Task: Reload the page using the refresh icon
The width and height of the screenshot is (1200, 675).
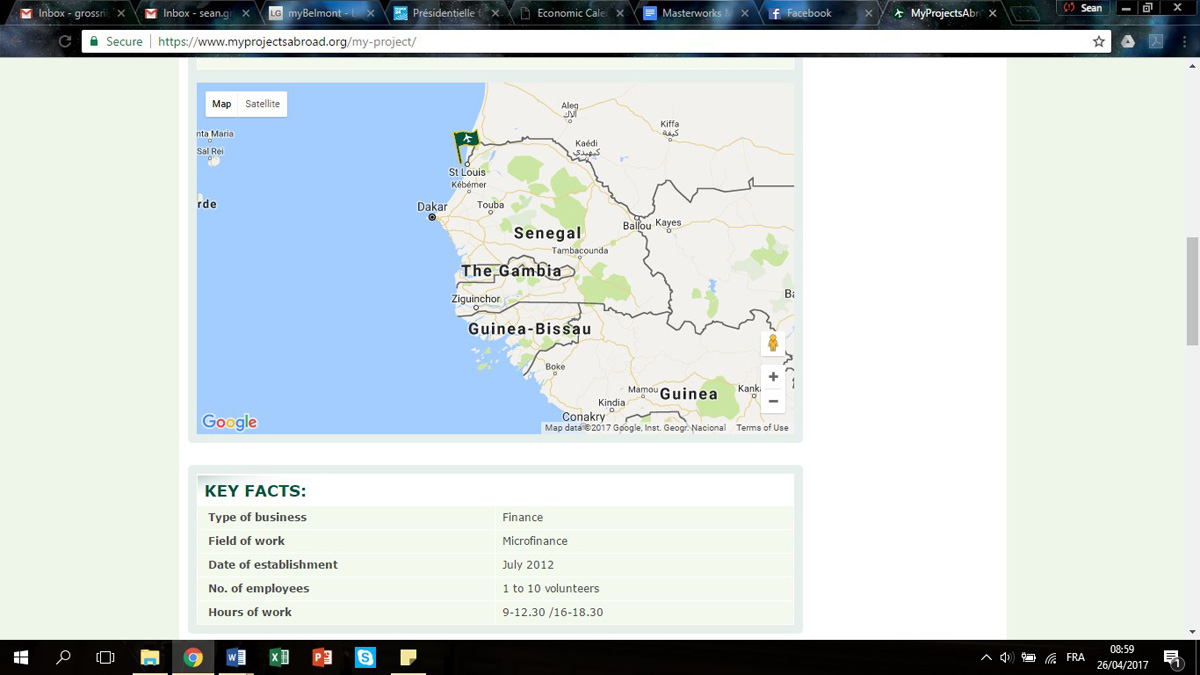Action: coord(65,42)
